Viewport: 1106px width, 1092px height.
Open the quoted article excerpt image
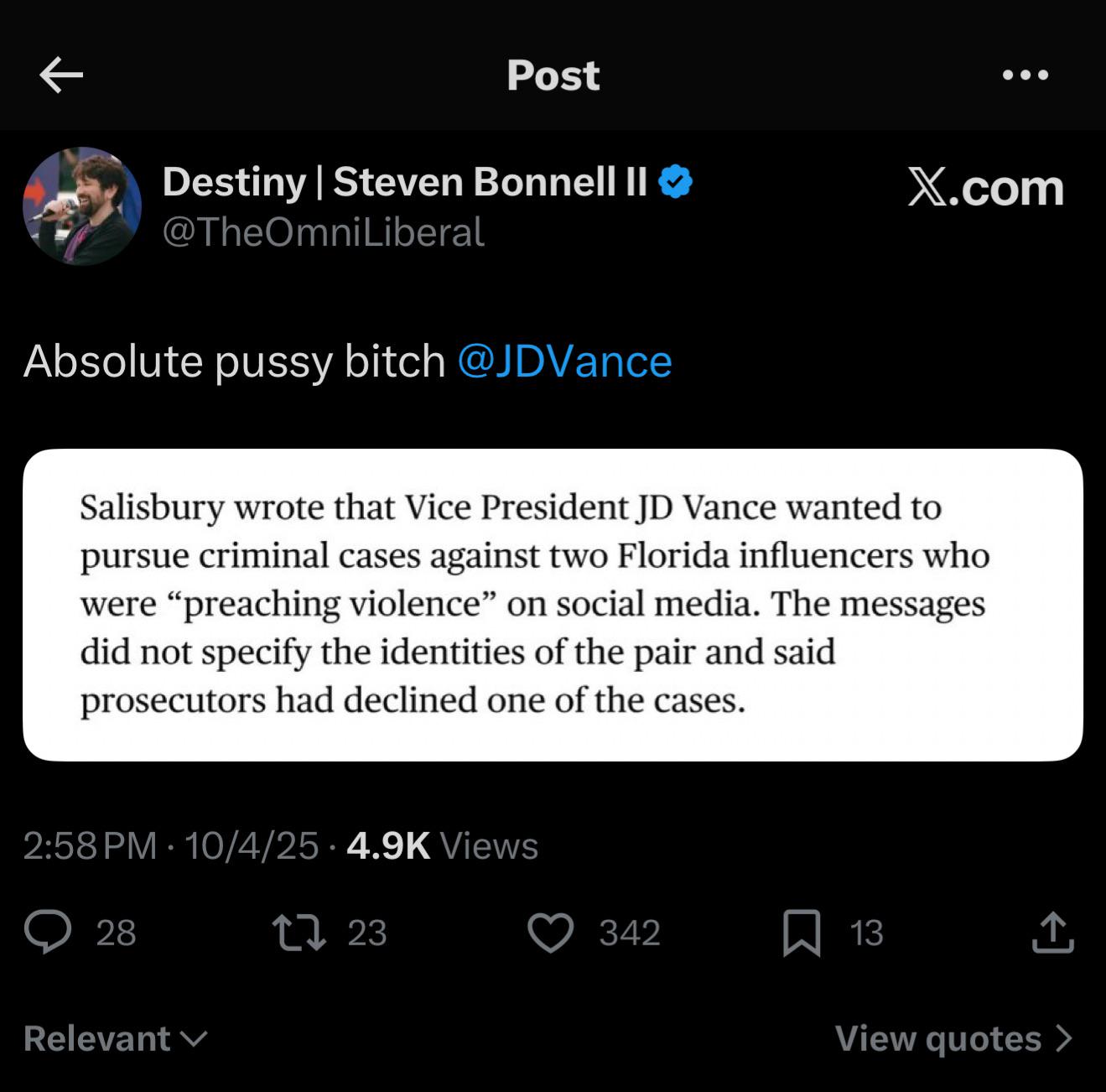tap(553, 605)
